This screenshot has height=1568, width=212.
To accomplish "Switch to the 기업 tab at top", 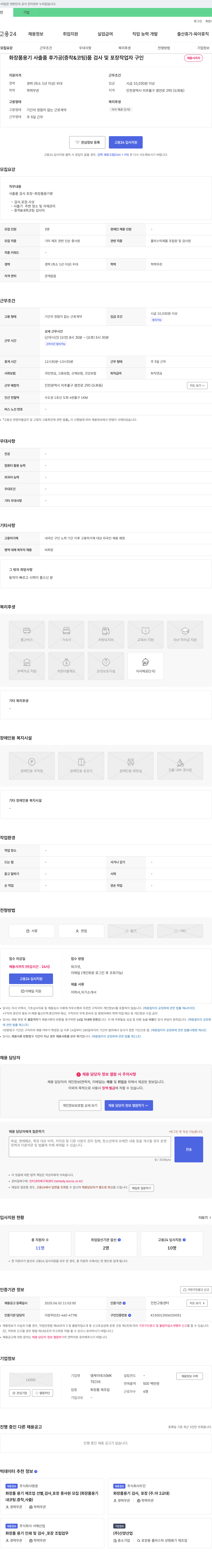I will tap(26, 12).
